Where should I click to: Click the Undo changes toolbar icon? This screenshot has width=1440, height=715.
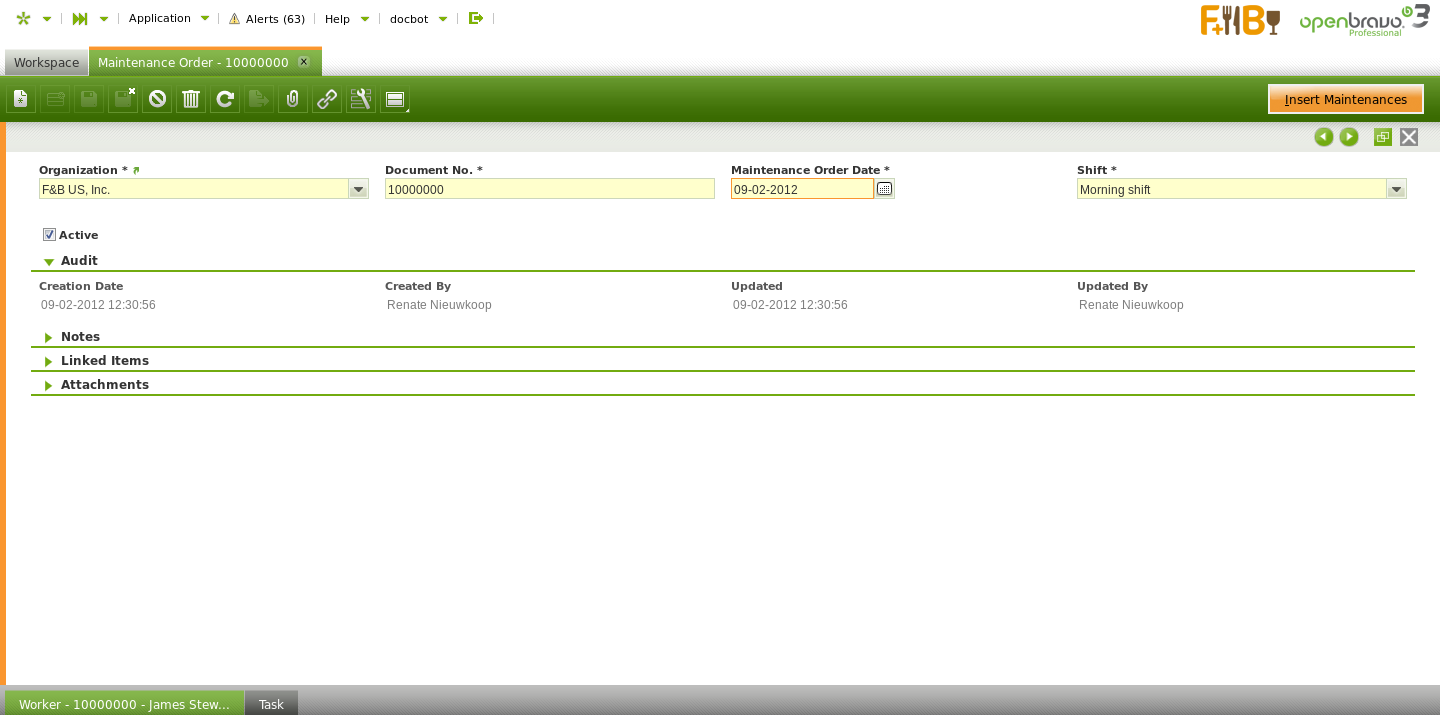coord(157,99)
